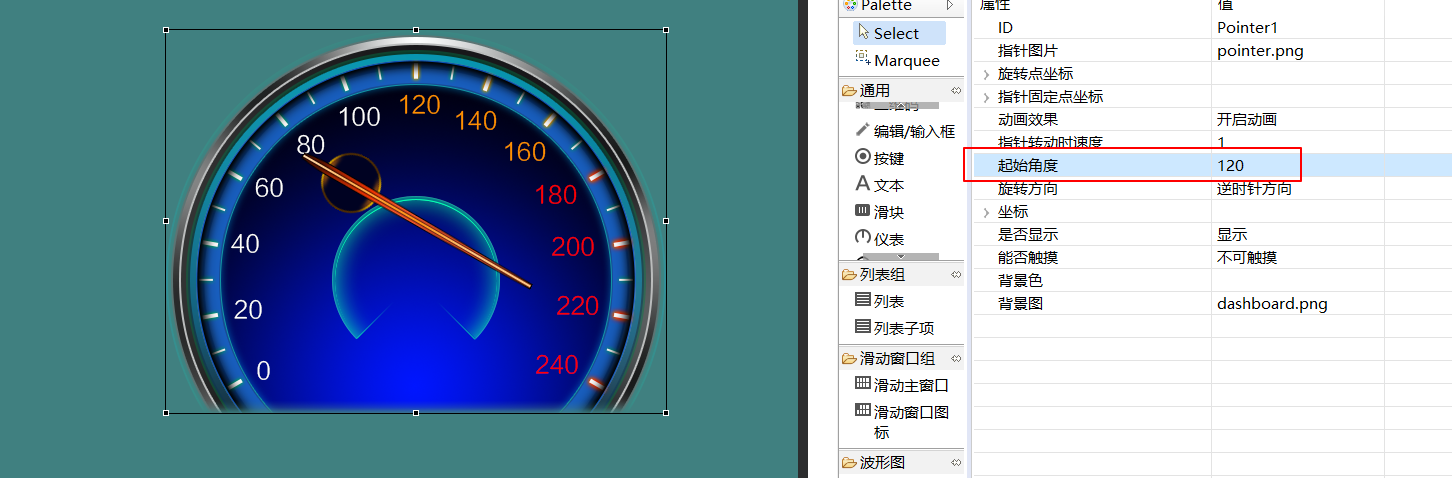1452x478 pixels.
Task: Click the right-middle selection handle of the gauge
Action: pyautogui.click(x=667, y=221)
